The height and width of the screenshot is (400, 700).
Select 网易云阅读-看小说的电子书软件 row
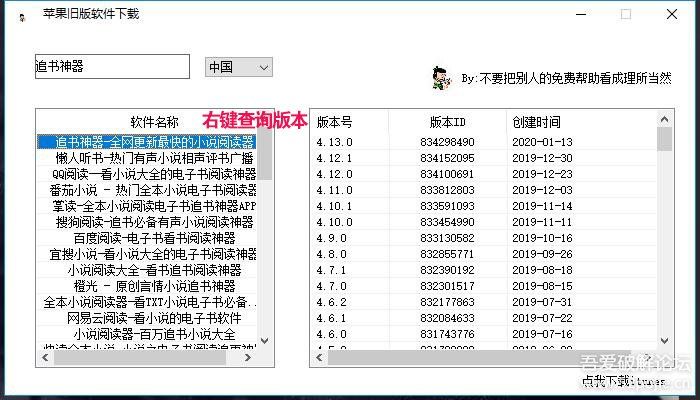pyautogui.click(x=147, y=318)
